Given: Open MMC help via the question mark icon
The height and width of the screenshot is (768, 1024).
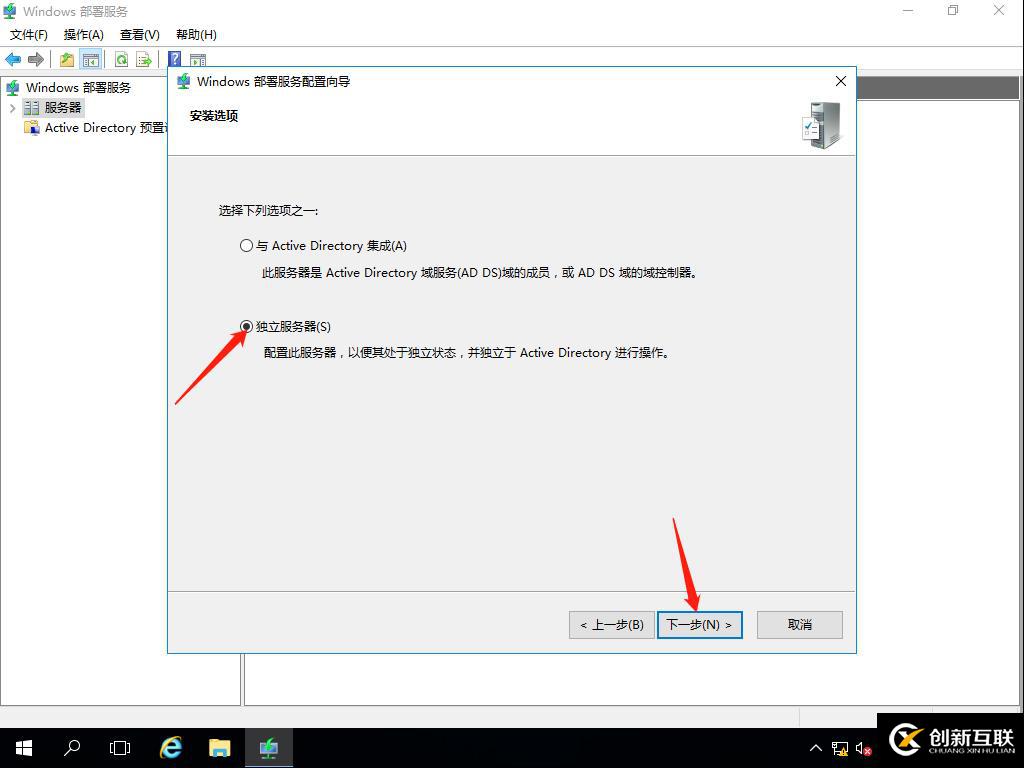Looking at the screenshot, I should [173, 58].
